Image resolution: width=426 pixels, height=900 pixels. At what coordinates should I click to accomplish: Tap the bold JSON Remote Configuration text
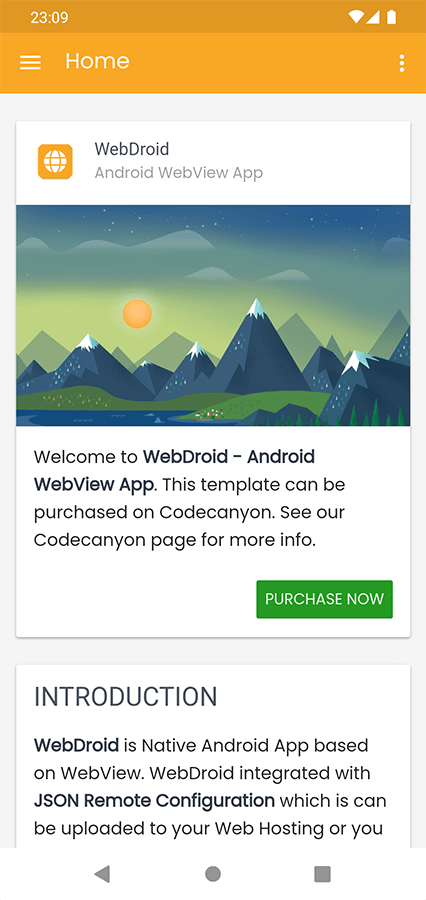(154, 800)
